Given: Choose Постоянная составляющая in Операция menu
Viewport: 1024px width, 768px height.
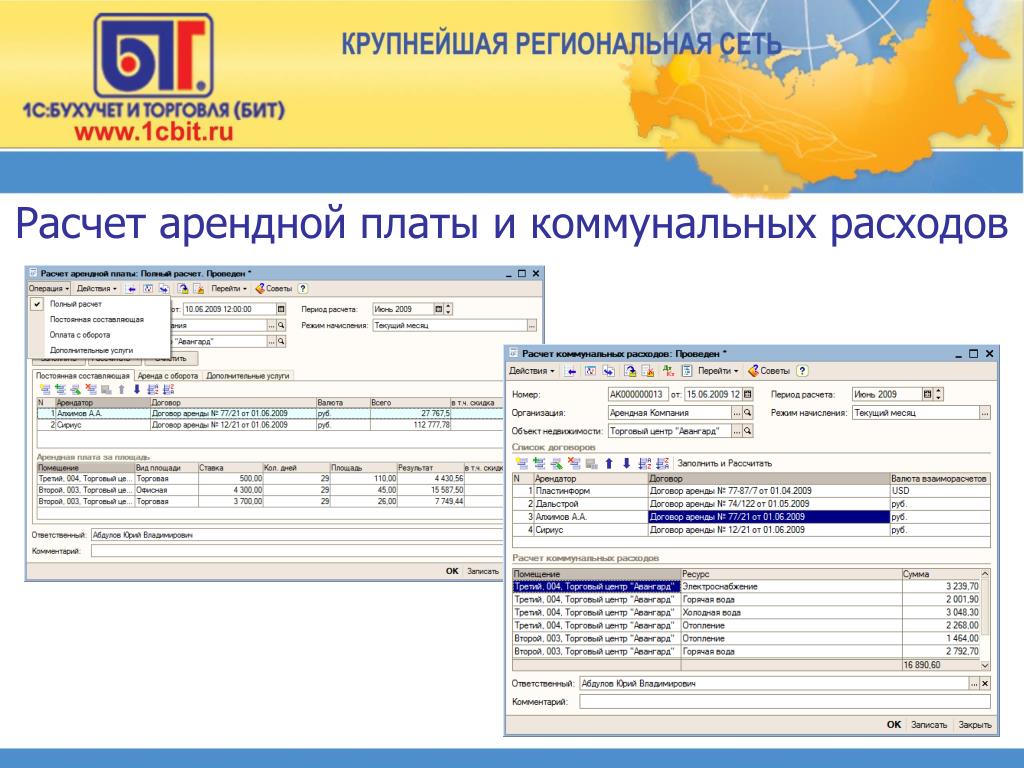Looking at the screenshot, I should 97,320.
